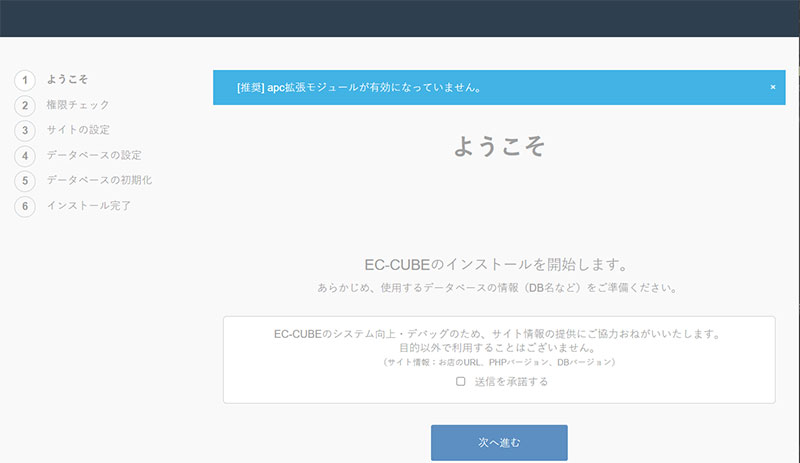The height and width of the screenshot is (463, 800).
Task: Select the step 4 number circle
Action: click(x=25, y=155)
